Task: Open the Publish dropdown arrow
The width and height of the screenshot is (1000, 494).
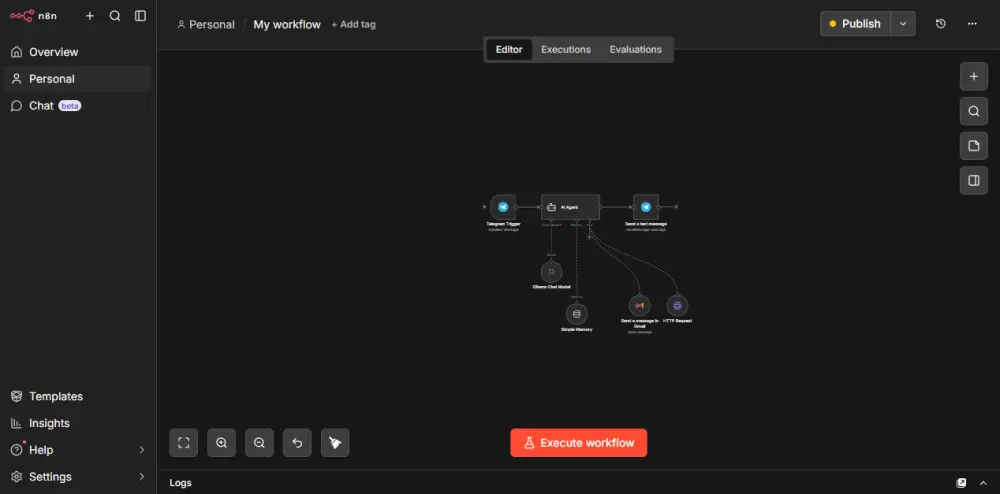Action: pos(903,24)
